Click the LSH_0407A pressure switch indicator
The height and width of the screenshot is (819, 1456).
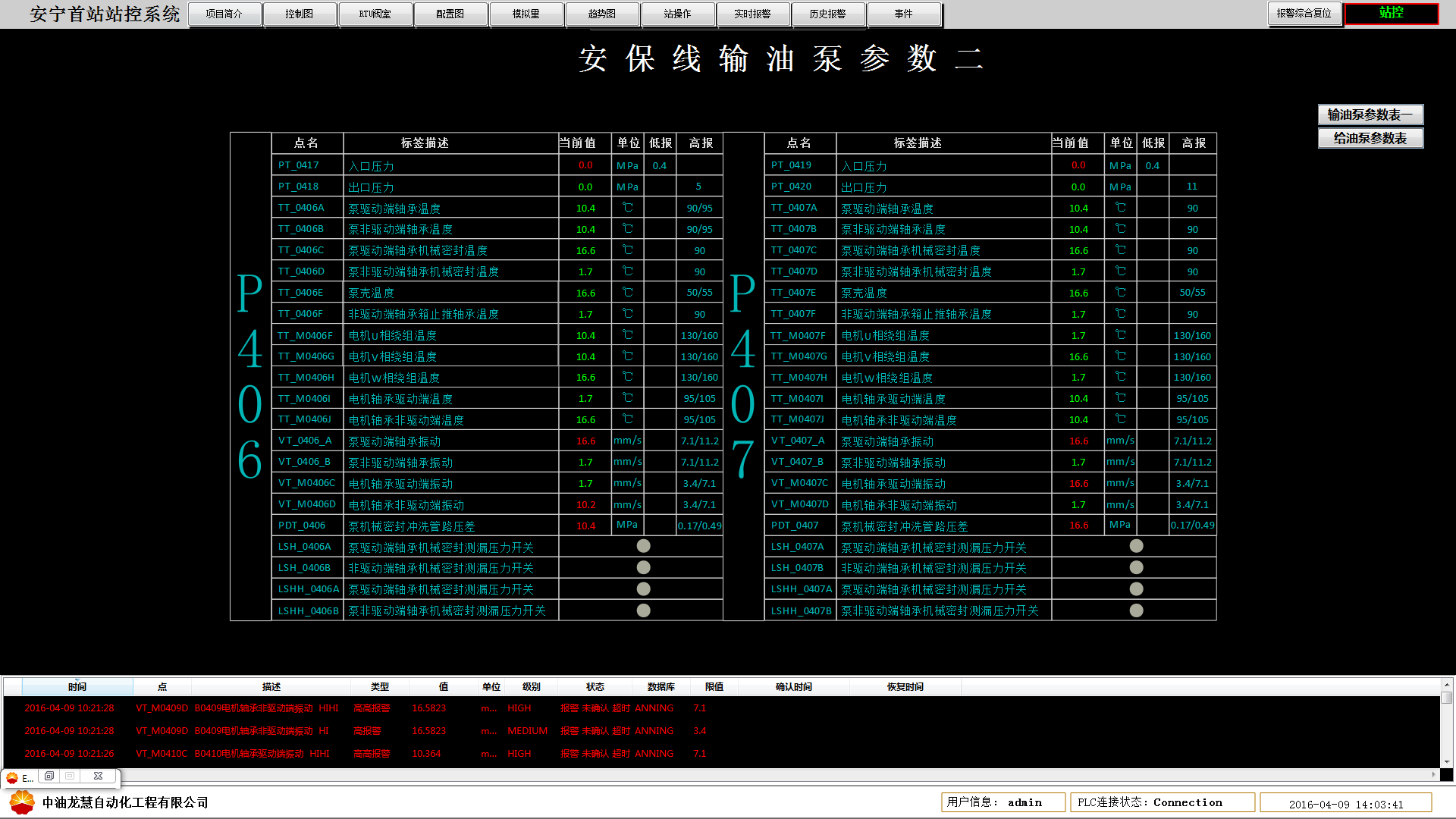pos(1136,546)
